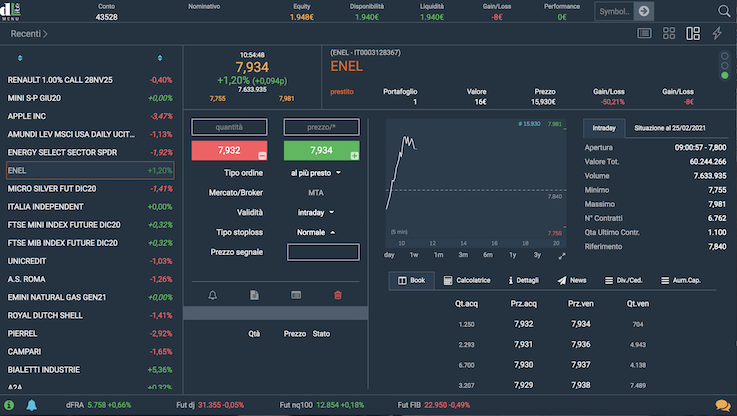Screen dimensions: 737x416
Task: Click dFRA ticker in status bar
Action: (x=98, y=405)
